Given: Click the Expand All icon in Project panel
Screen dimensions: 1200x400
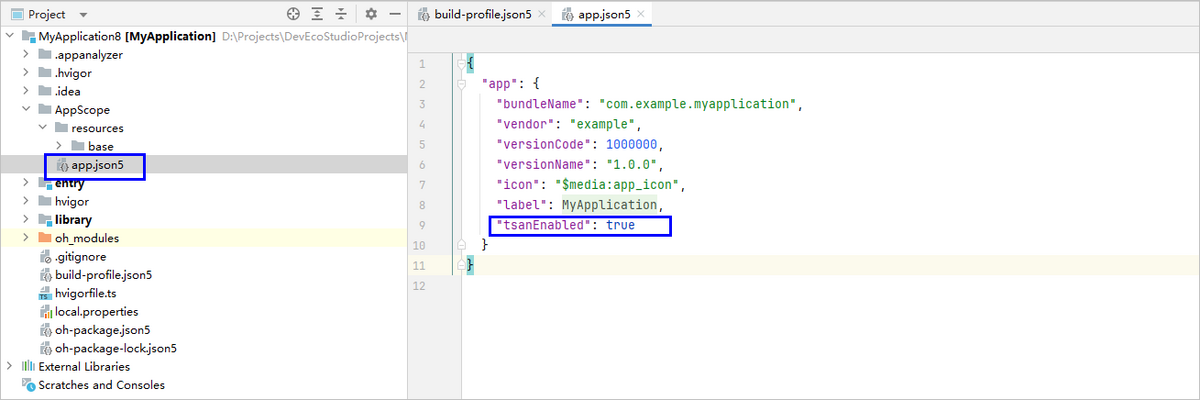Looking at the screenshot, I should click(318, 14).
